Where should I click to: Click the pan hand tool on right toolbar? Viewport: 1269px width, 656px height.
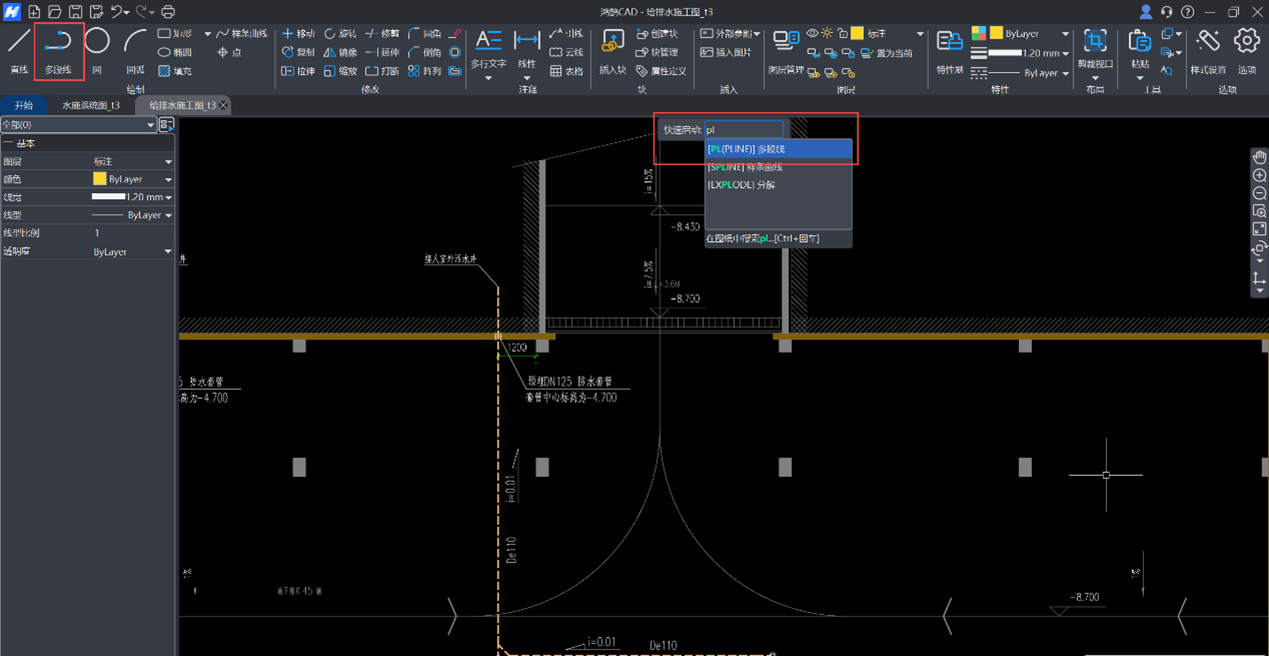[x=1259, y=157]
